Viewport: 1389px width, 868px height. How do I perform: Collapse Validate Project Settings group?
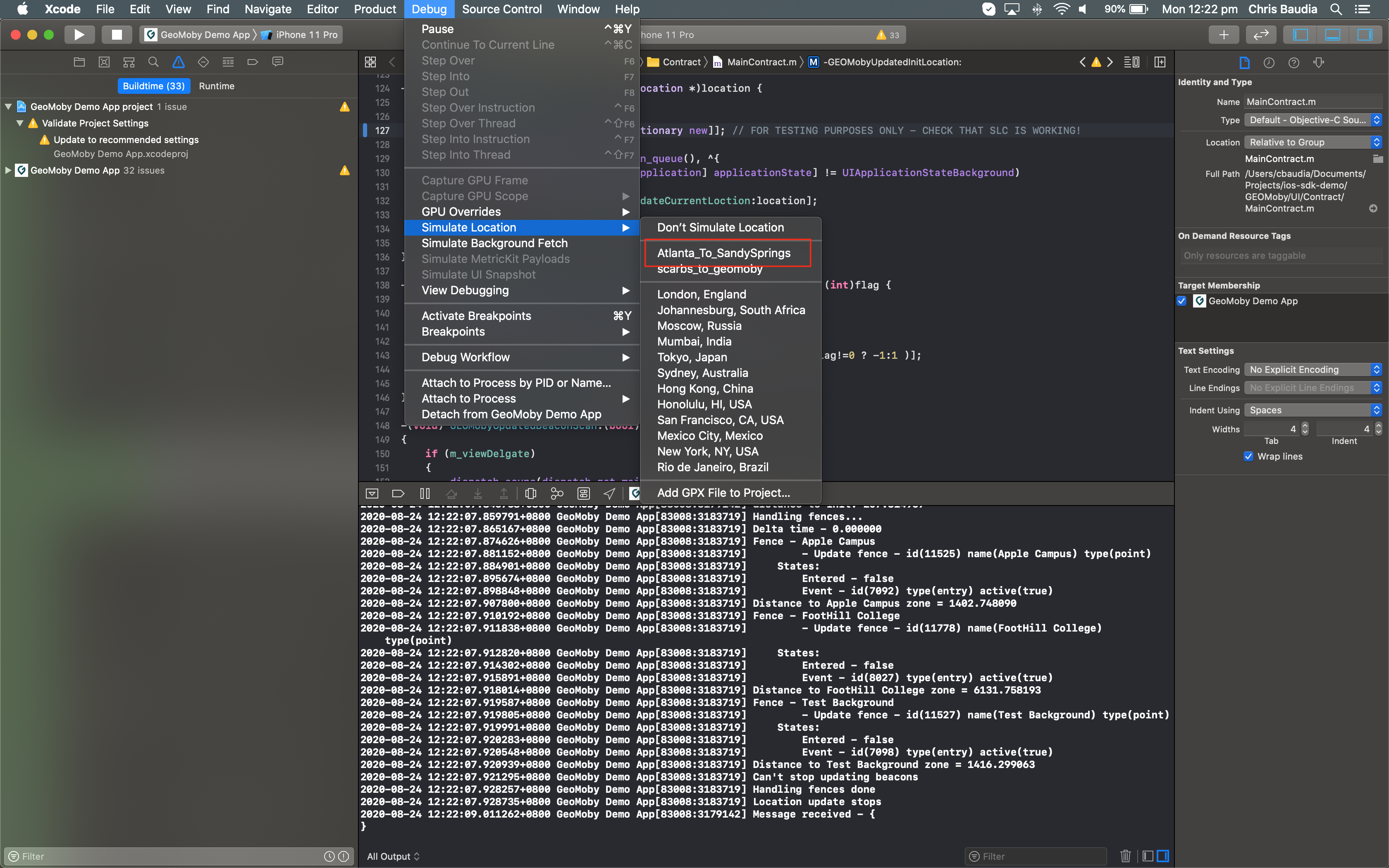[x=20, y=124]
